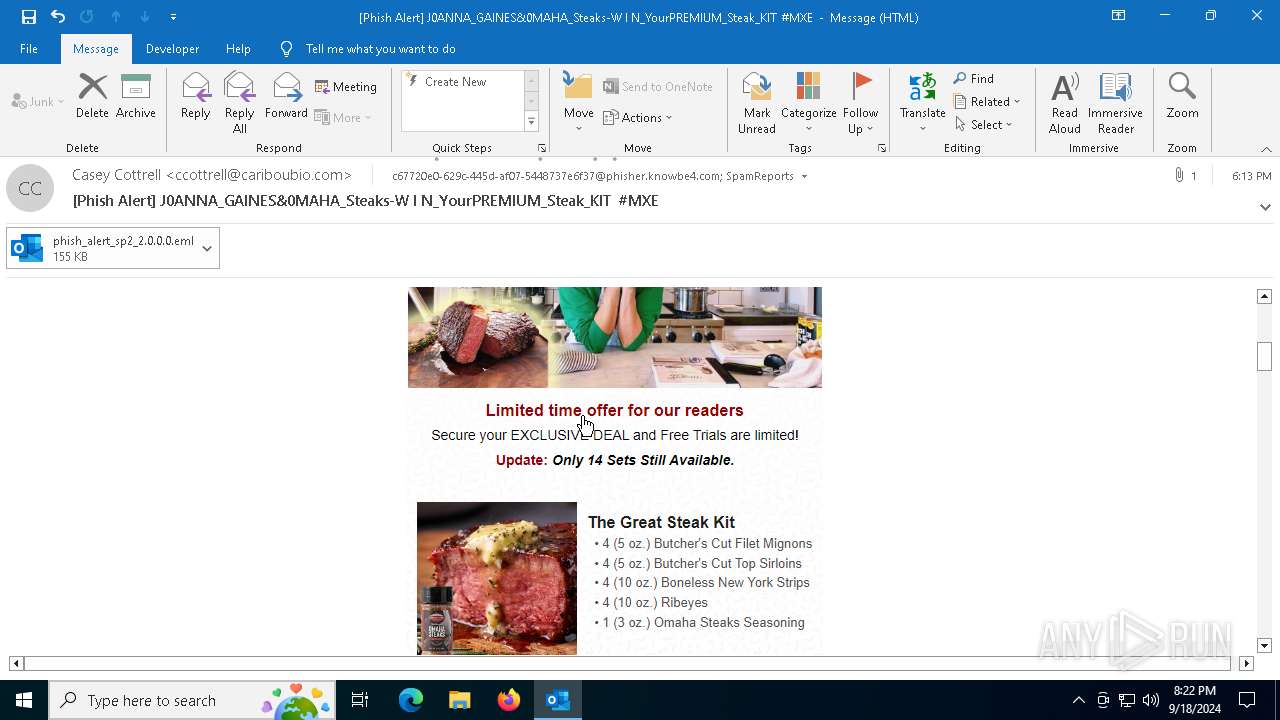The height and width of the screenshot is (720, 1280).
Task: Open Quick Steps dialog launcher
Action: click(x=541, y=148)
